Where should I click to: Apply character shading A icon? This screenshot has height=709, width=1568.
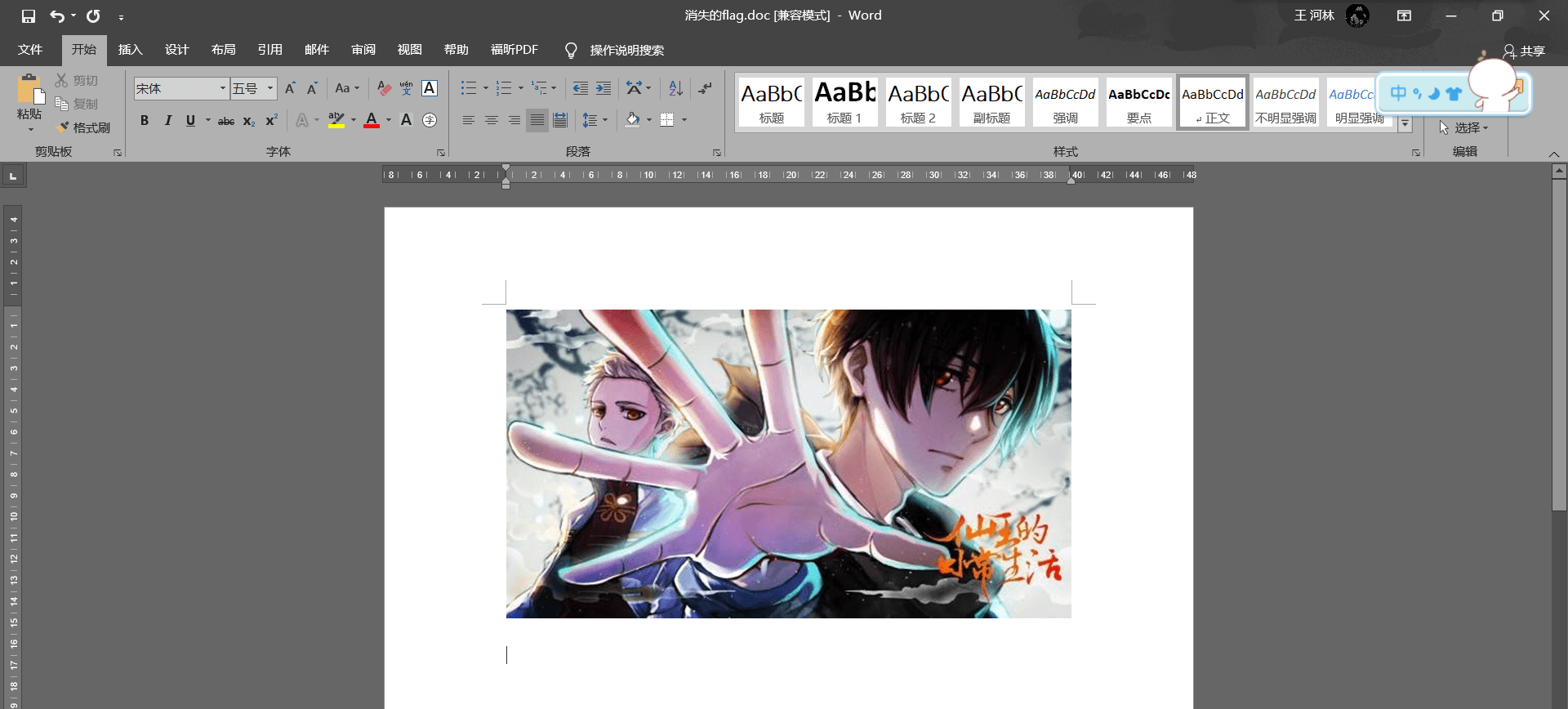click(406, 120)
